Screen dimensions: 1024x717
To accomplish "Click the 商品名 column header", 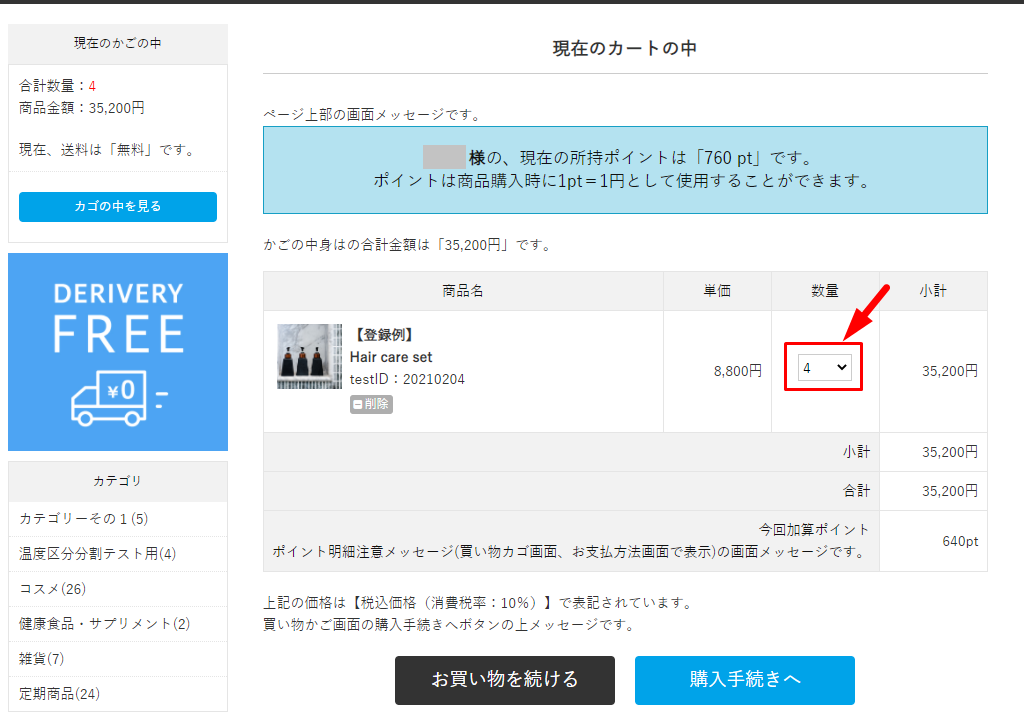I will [x=463, y=291].
